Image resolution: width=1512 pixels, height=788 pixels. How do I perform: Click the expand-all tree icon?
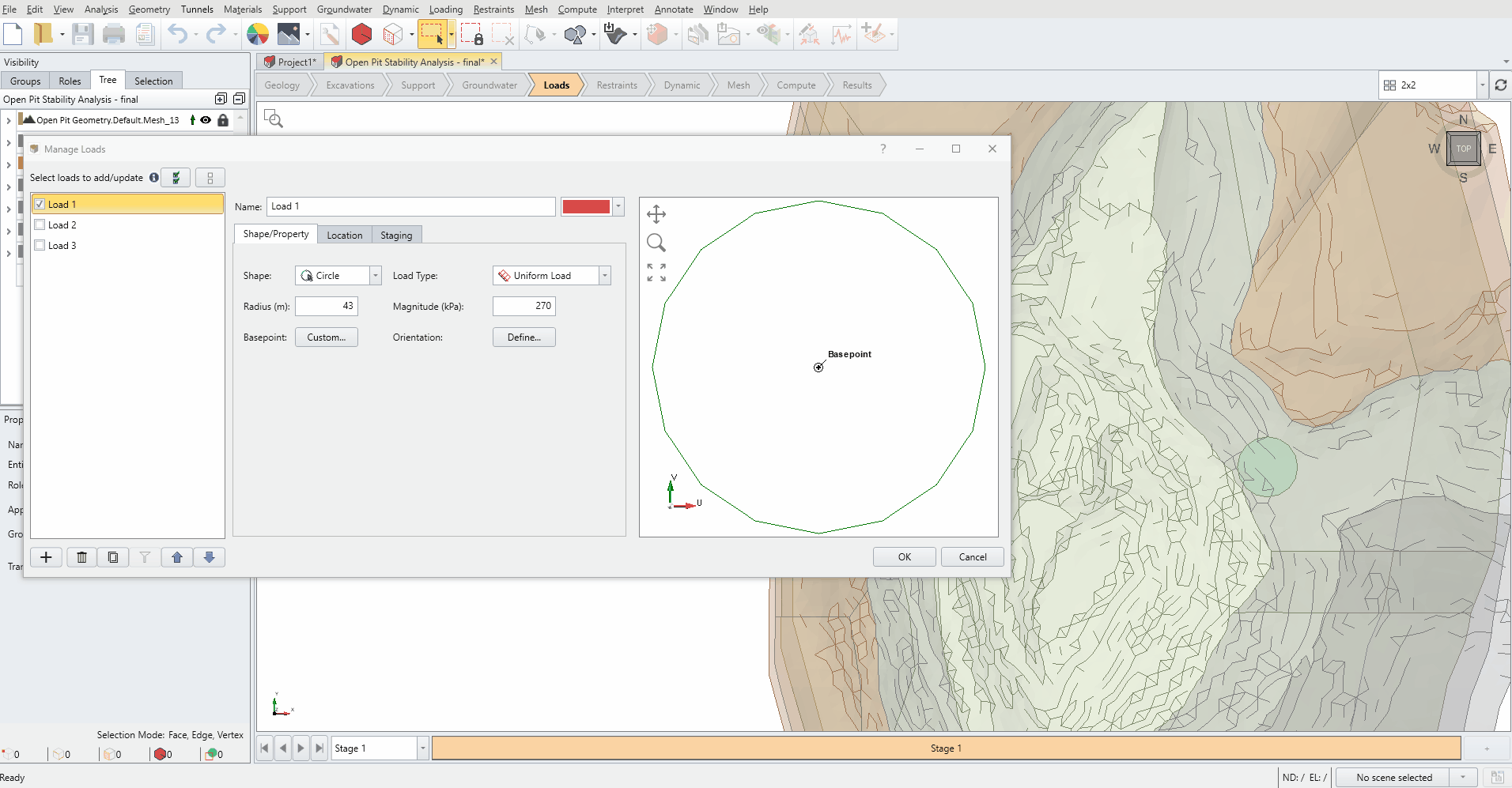[x=221, y=99]
